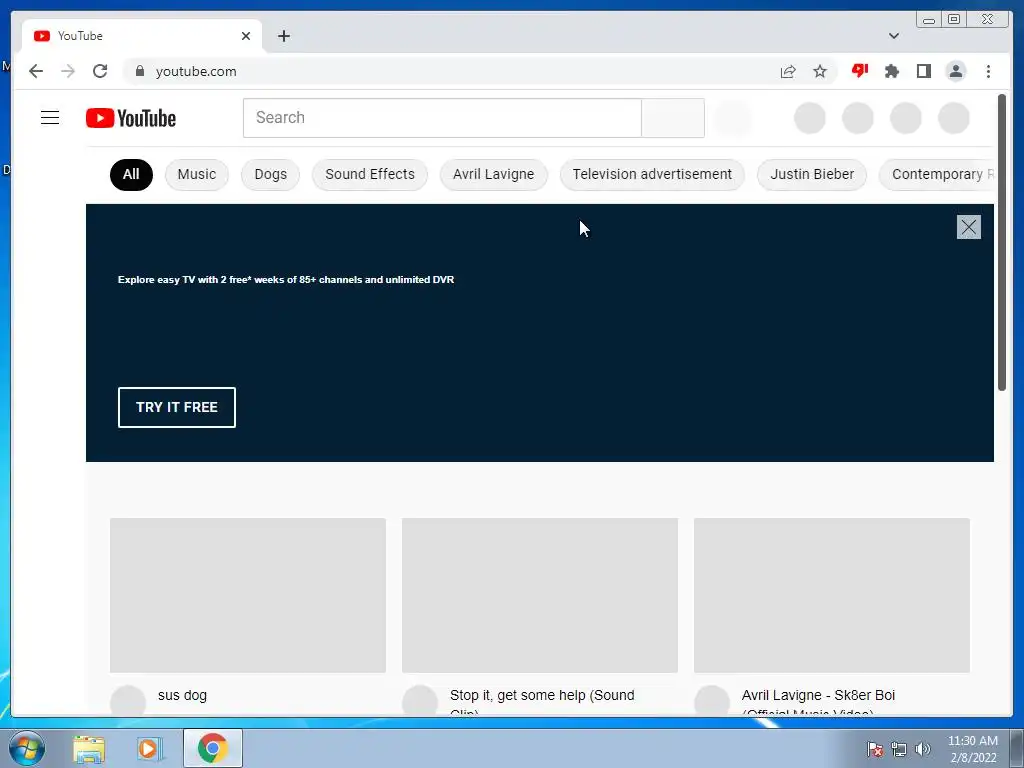The width and height of the screenshot is (1024, 768).
Task: Open the Stop it, get some help thumbnail
Action: click(x=539, y=595)
